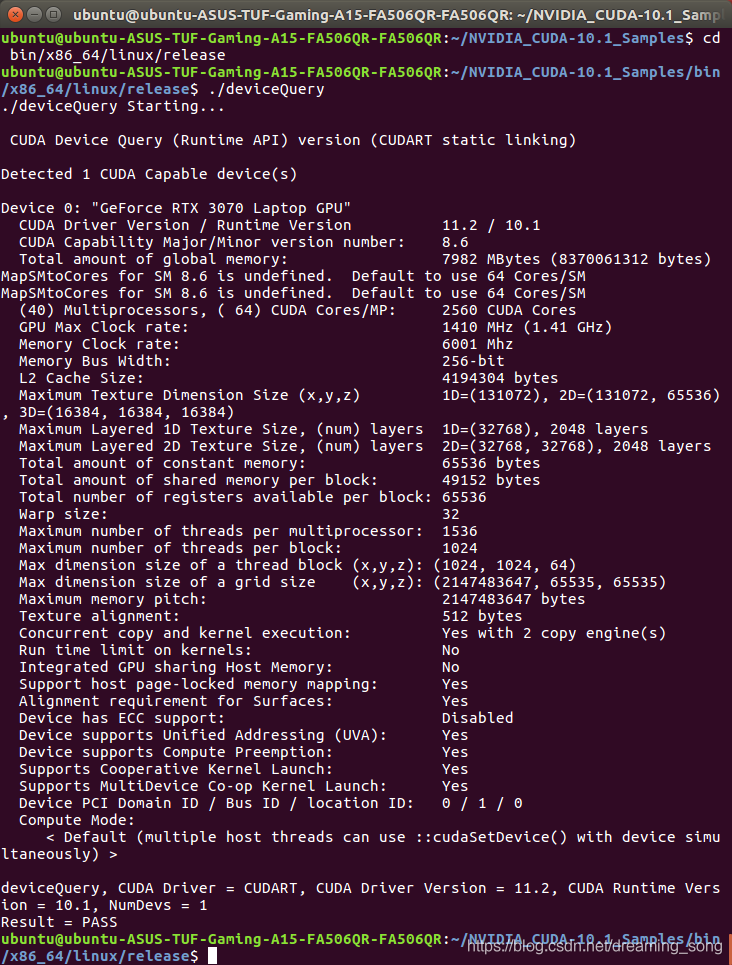Screen dimensions: 732x965
Task: Close the terminal window with the orange button
Action: 15,14
